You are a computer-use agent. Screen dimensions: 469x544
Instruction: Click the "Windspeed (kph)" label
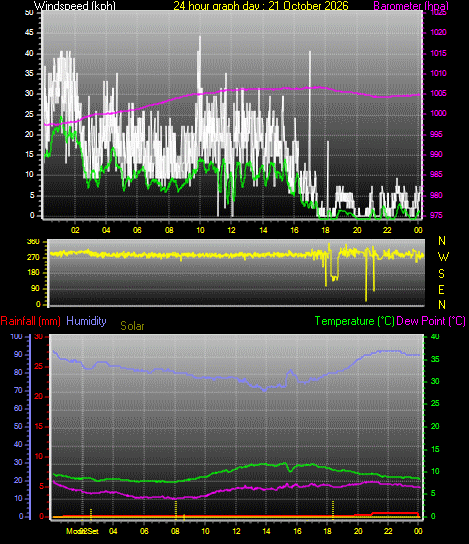(75, 6)
